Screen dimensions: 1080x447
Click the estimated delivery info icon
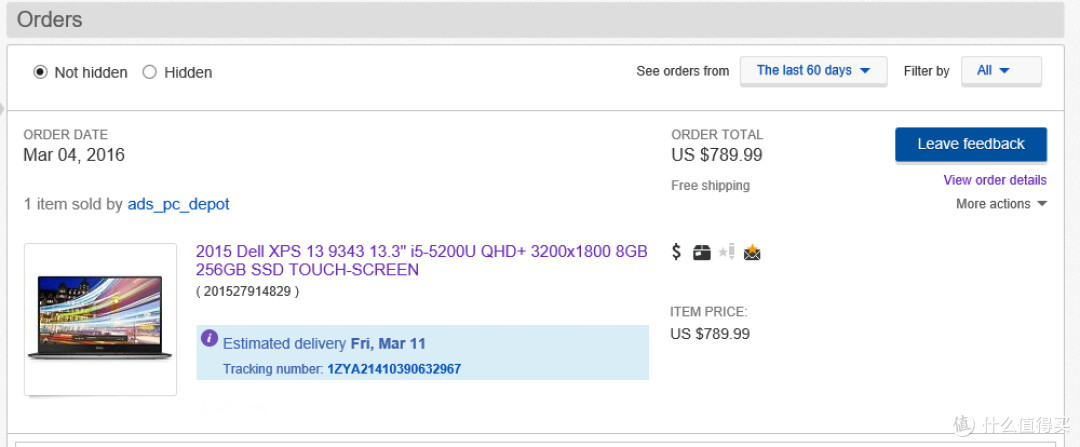click(209, 338)
